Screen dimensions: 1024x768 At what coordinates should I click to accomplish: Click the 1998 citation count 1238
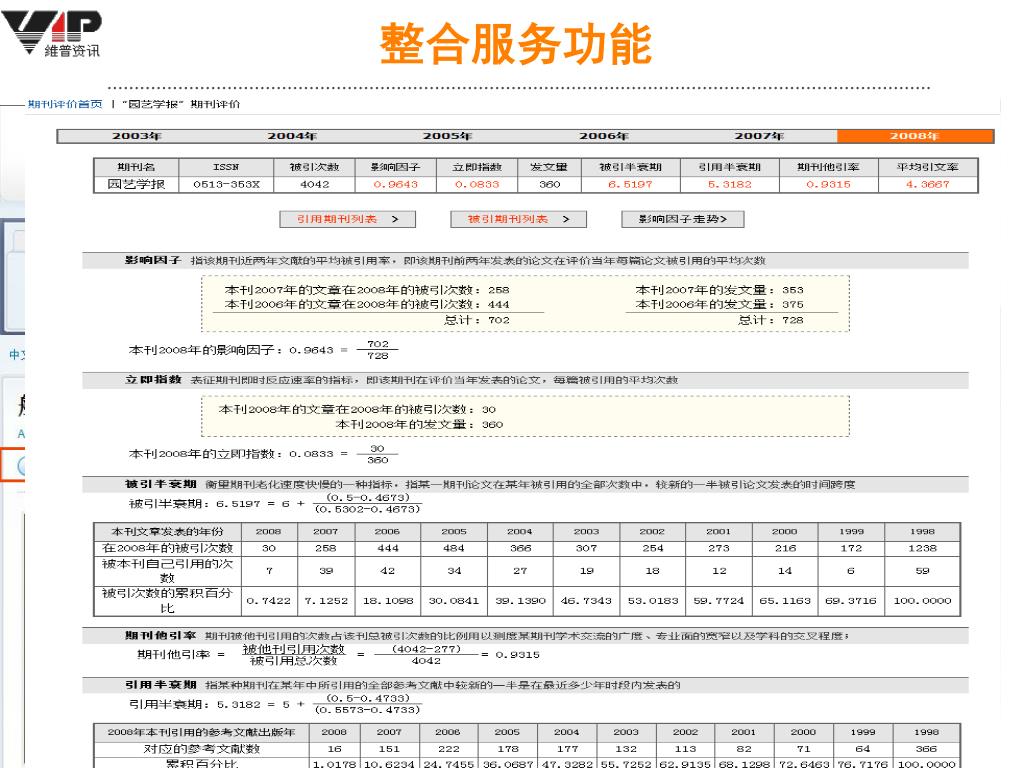click(x=922, y=548)
